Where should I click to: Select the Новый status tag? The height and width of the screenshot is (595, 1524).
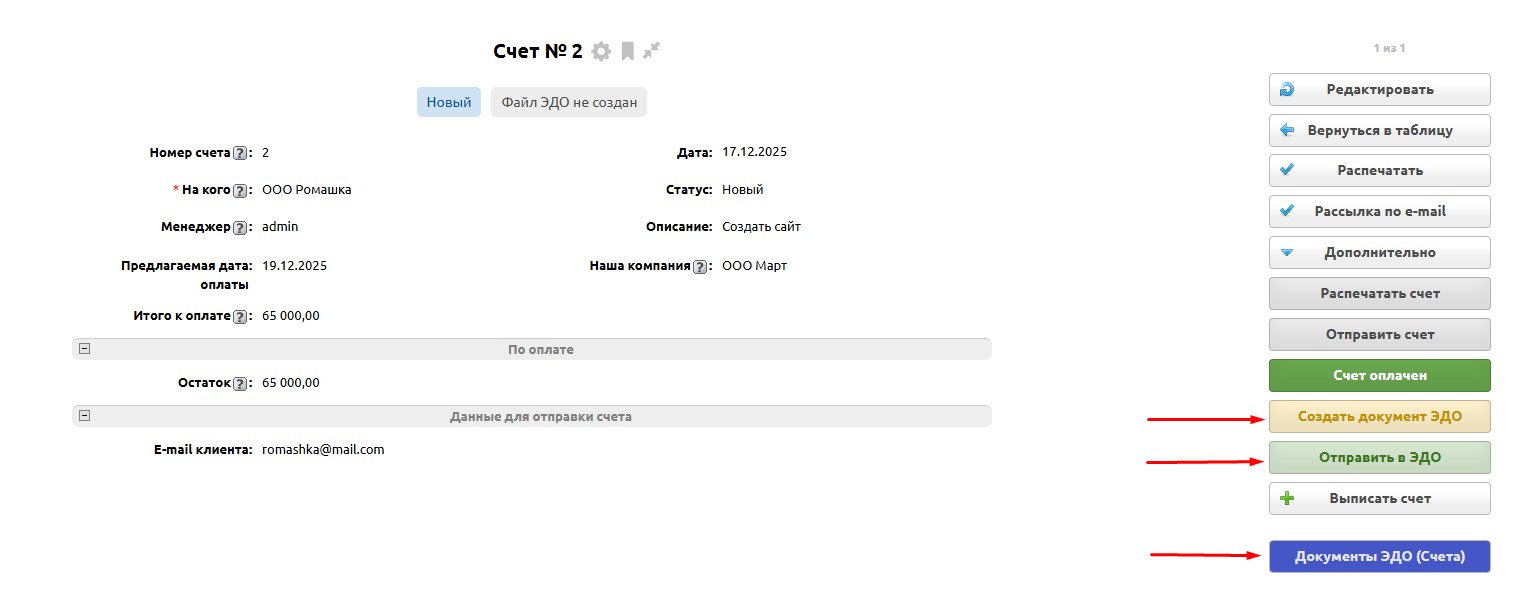pos(448,102)
